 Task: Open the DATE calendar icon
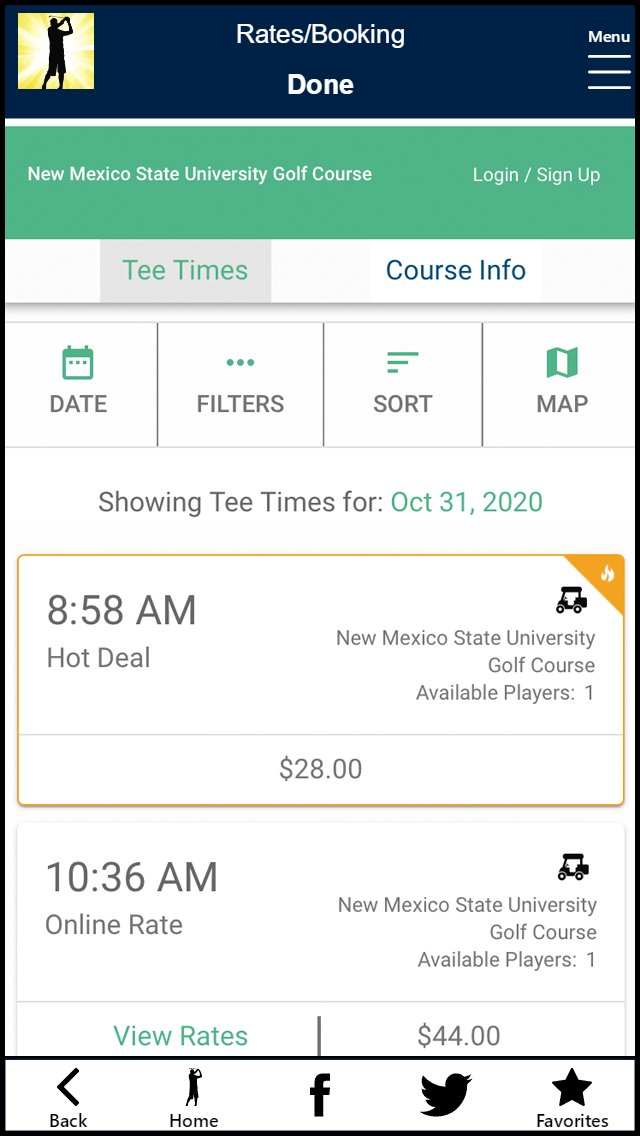[x=79, y=362]
